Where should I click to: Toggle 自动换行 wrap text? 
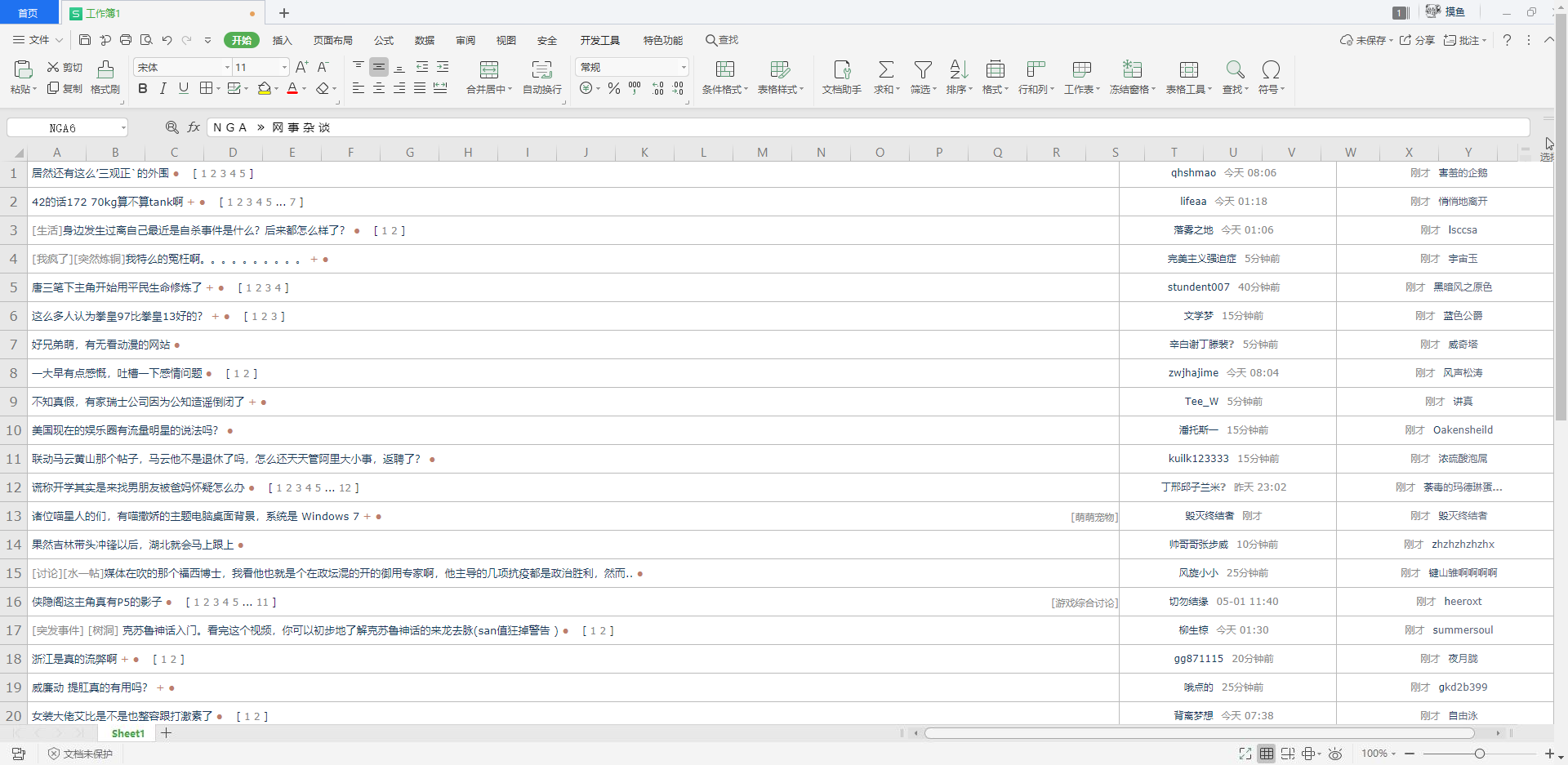pyautogui.click(x=542, y=78)
